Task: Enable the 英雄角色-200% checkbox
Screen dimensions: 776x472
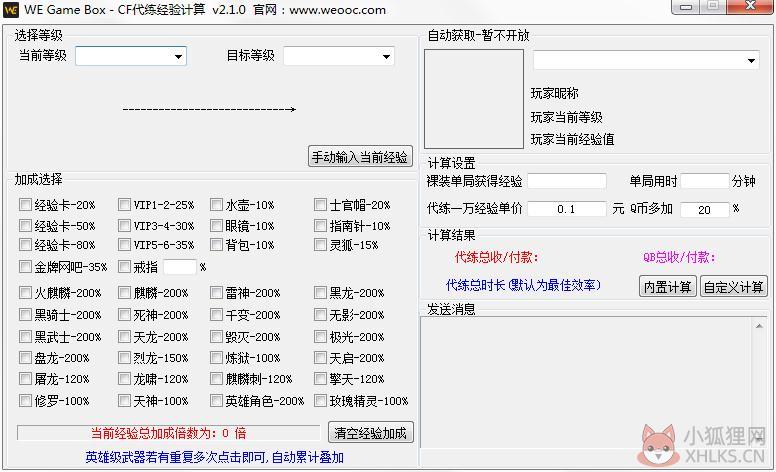Action: pyautogui.click(x=216, y=400)
